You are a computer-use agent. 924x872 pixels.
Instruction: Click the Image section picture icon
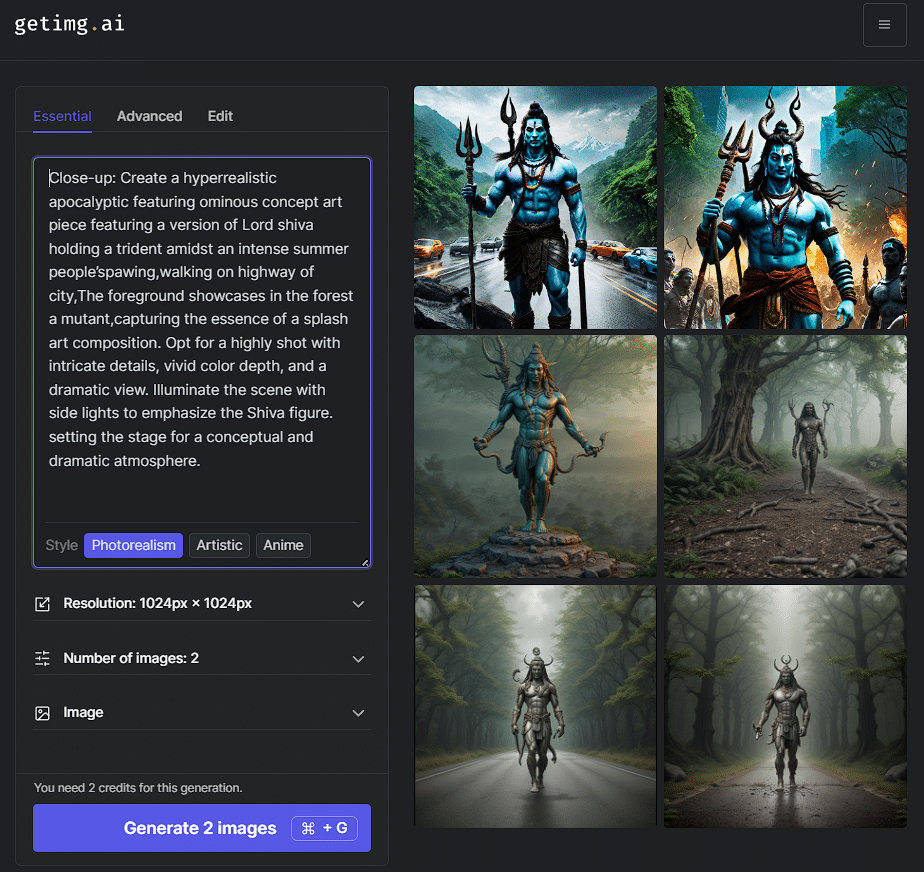(x=42, y=713)
